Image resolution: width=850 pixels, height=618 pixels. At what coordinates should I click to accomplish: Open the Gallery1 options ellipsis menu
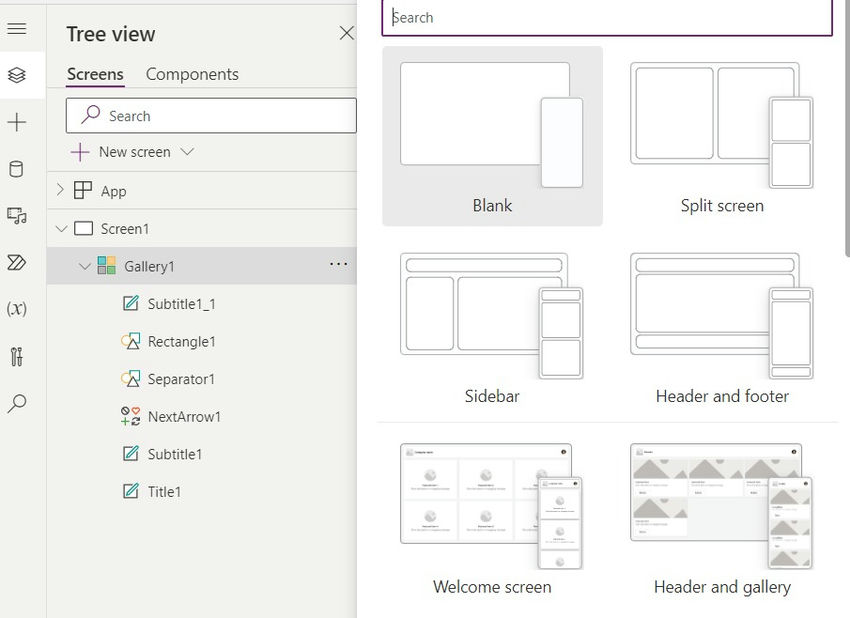(338, 264)
